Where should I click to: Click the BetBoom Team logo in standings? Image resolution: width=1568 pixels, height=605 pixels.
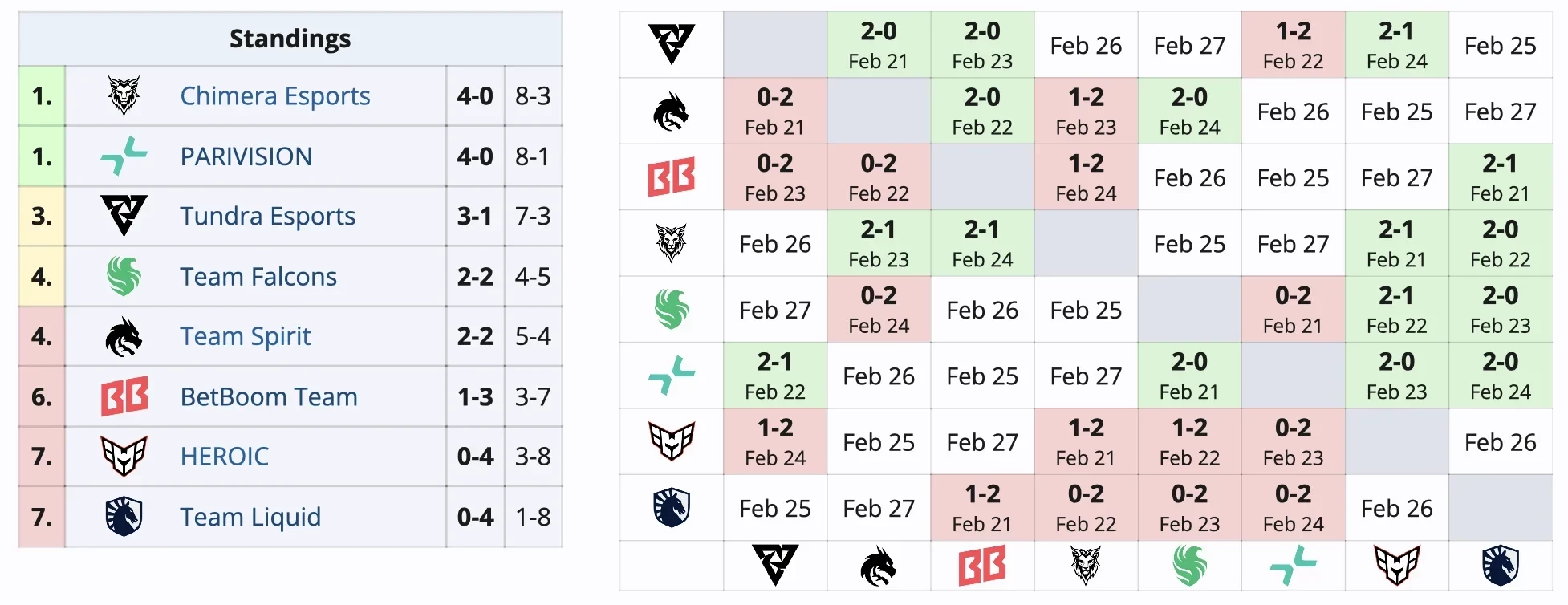click(124, 396)
